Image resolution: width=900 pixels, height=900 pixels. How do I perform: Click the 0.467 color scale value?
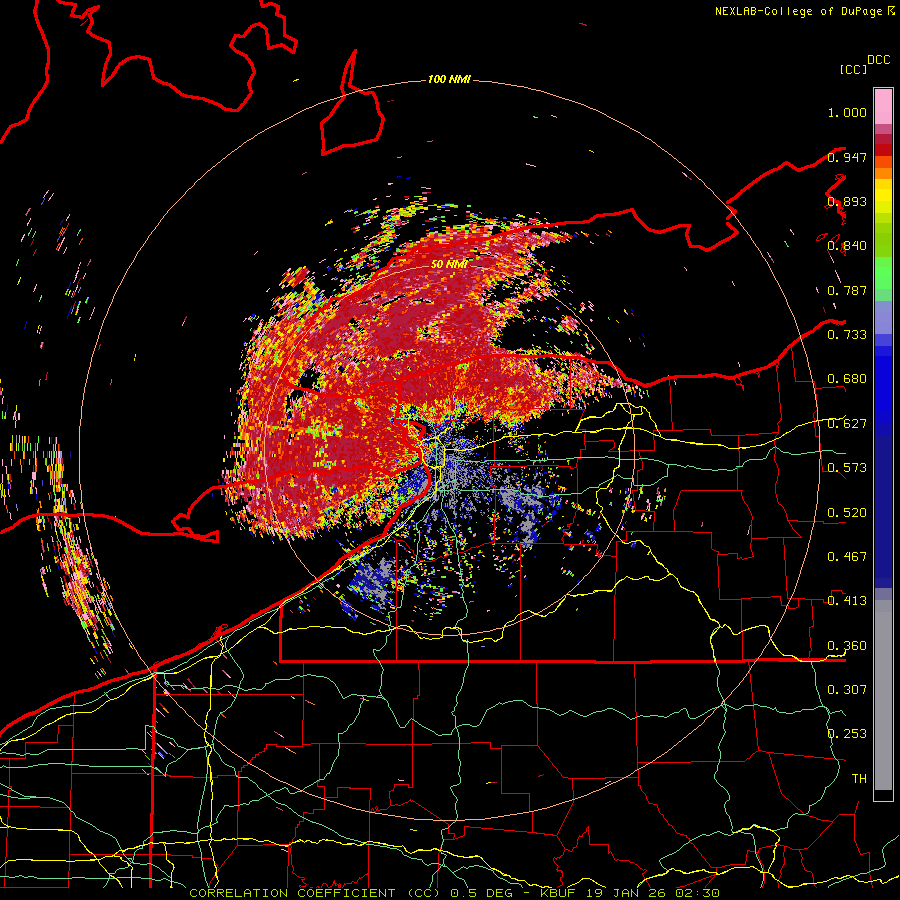[x=847, y=557]
